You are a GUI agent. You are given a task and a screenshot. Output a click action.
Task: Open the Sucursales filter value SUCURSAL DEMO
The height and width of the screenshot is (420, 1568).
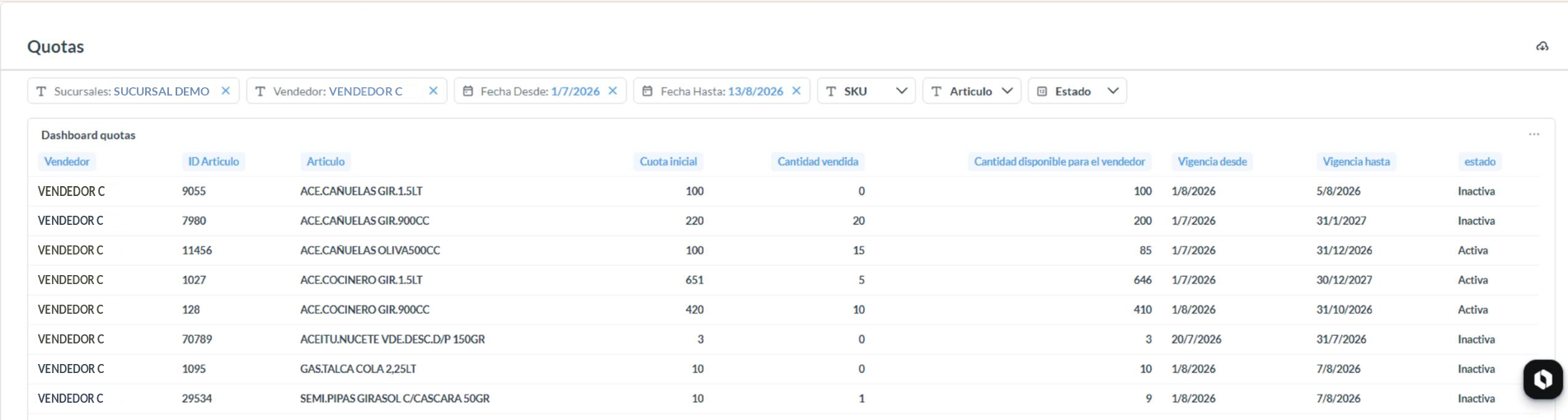162,91
